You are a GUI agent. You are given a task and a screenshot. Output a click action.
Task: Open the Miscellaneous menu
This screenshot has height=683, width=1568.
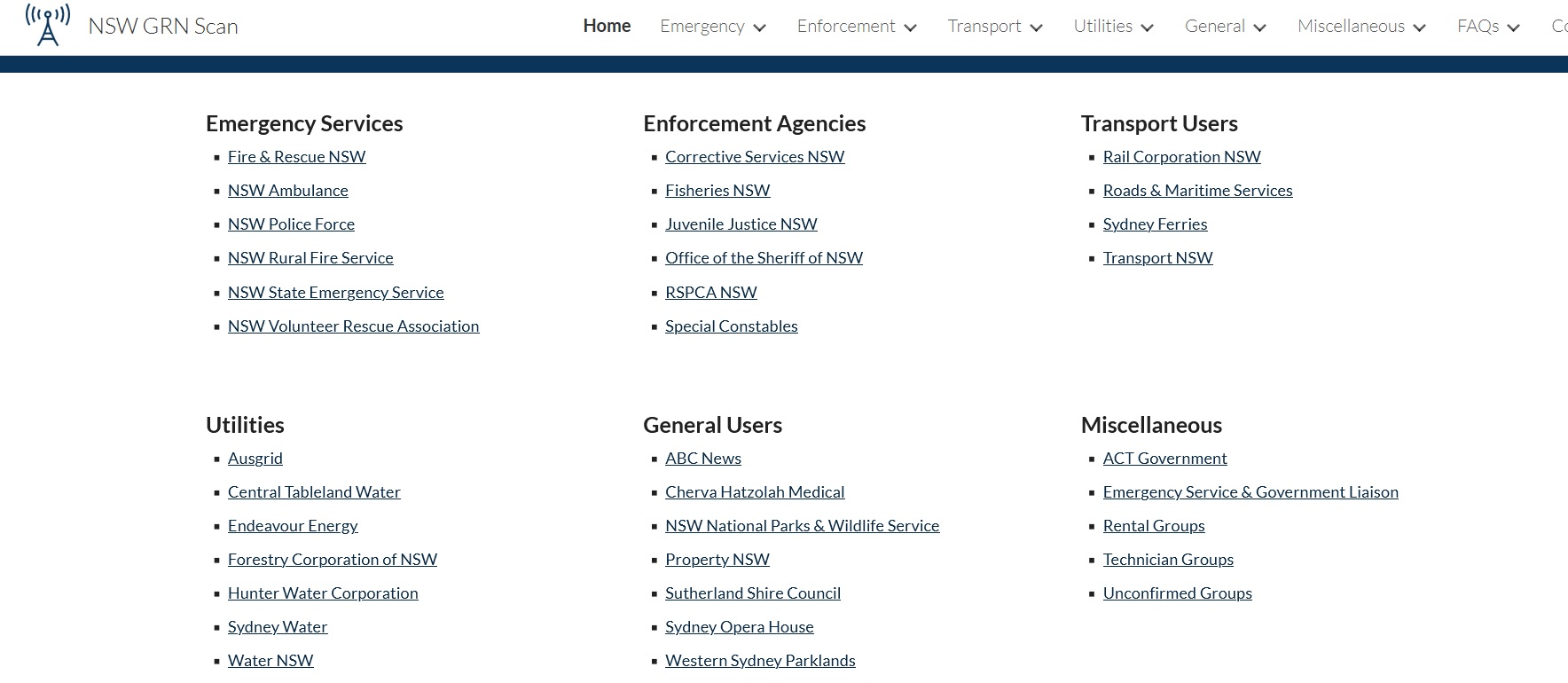[1351, 26]
